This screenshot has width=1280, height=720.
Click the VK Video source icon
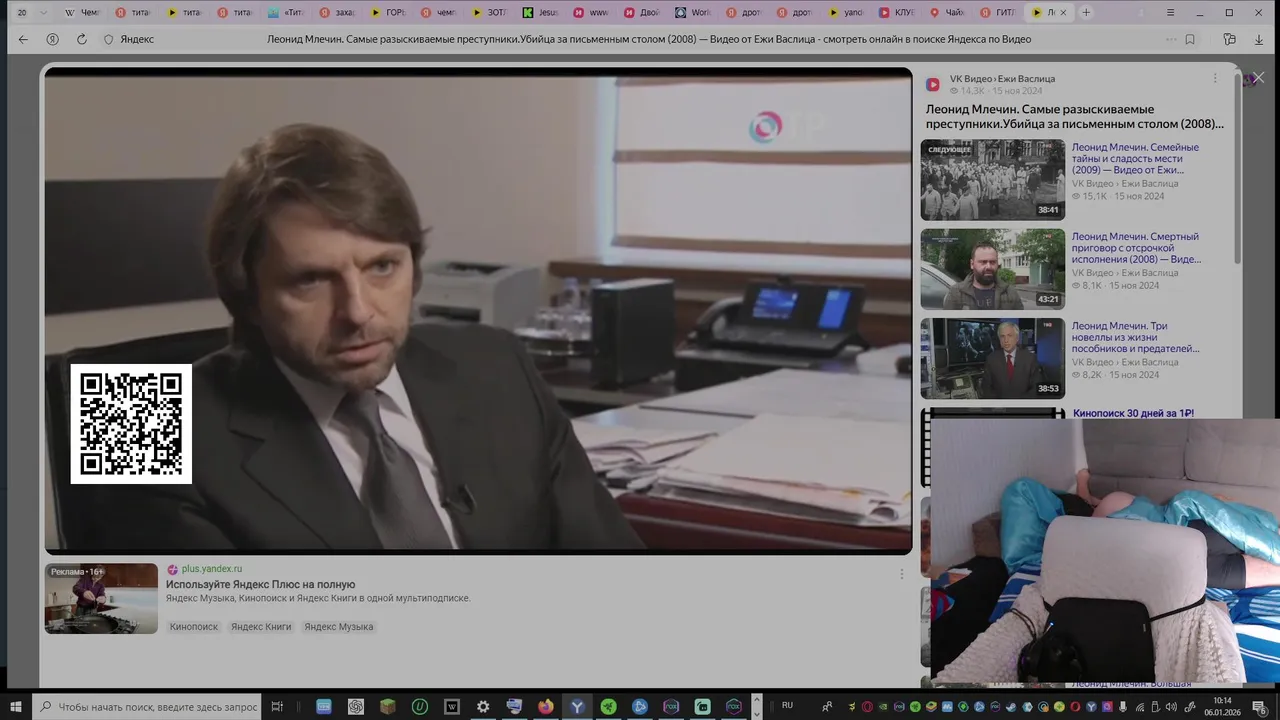933,84
